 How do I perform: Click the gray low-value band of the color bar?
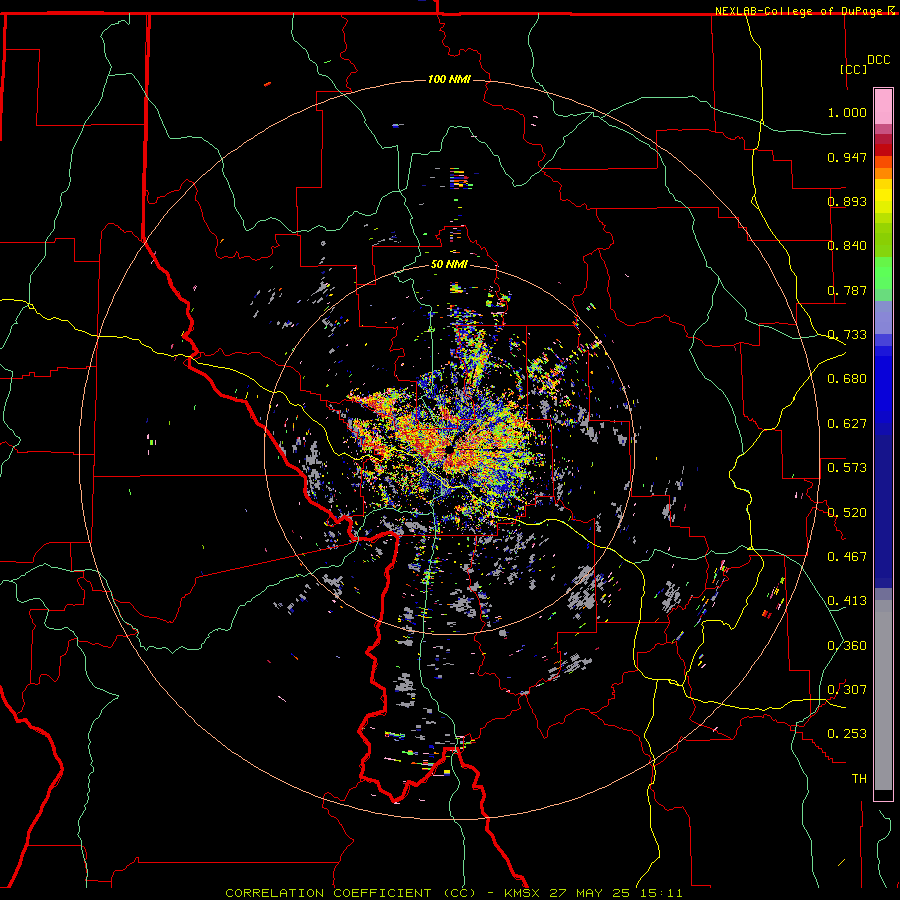[x=883, y=695]
